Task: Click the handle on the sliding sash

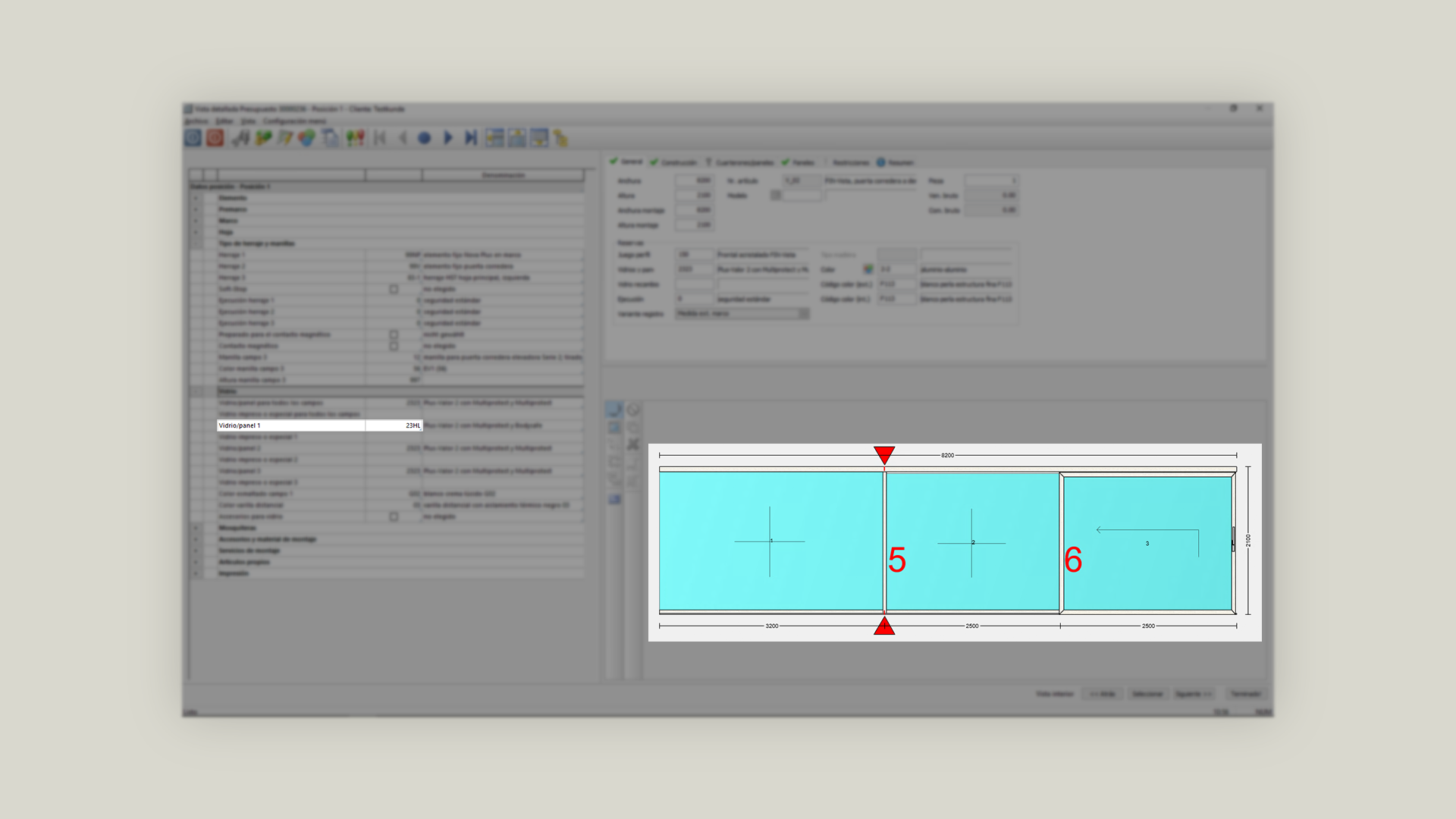Action: click(1234, 539)
